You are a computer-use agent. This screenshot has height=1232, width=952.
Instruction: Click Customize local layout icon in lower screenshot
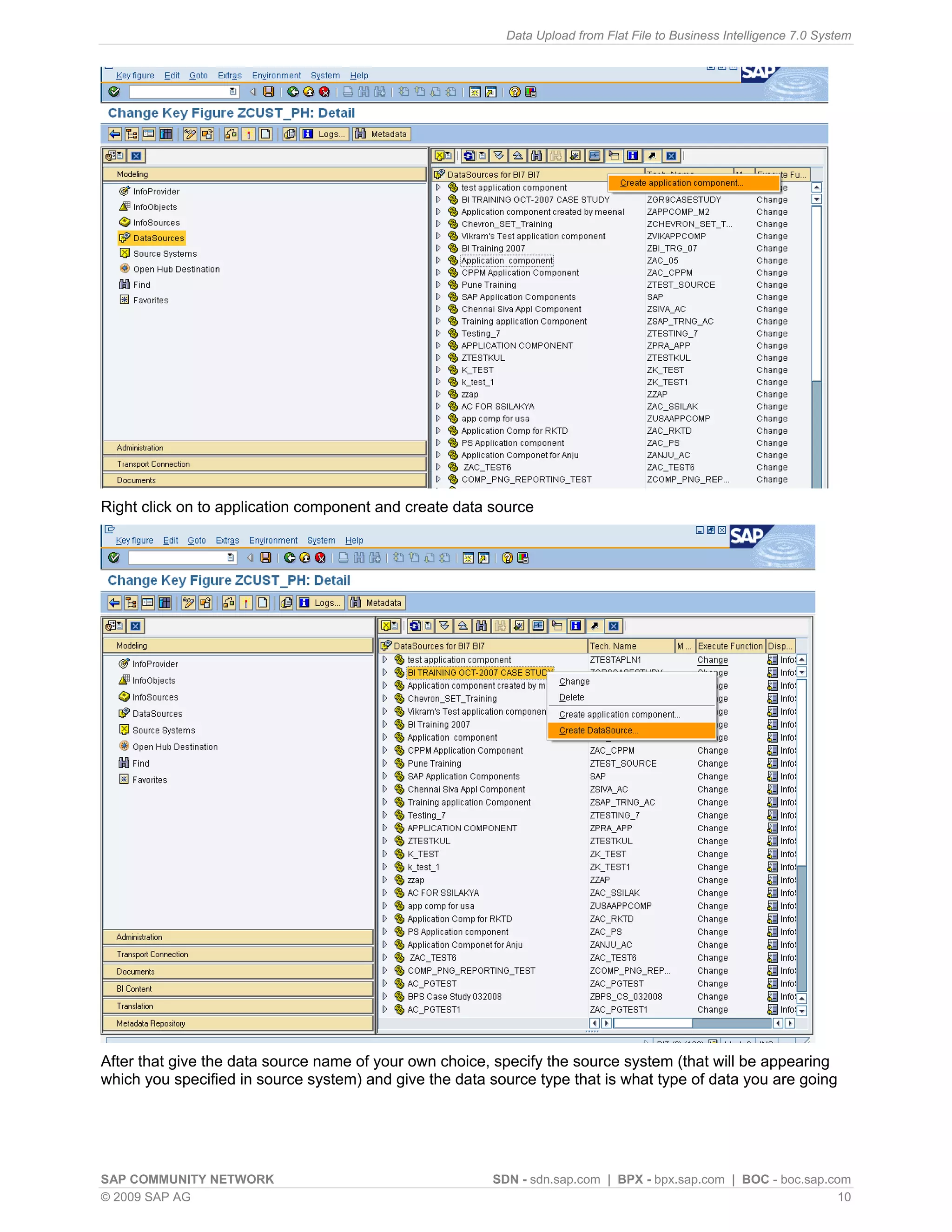tap(523, 558)
